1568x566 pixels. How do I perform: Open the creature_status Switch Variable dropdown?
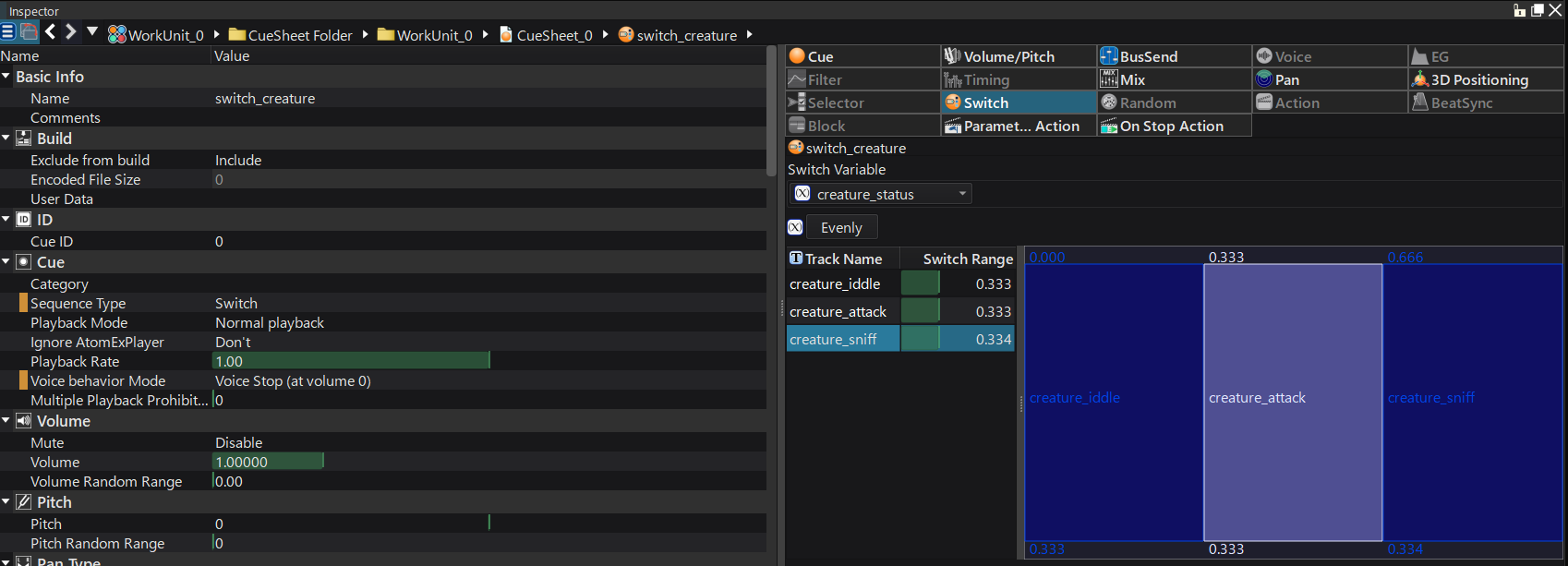(962, 194)
